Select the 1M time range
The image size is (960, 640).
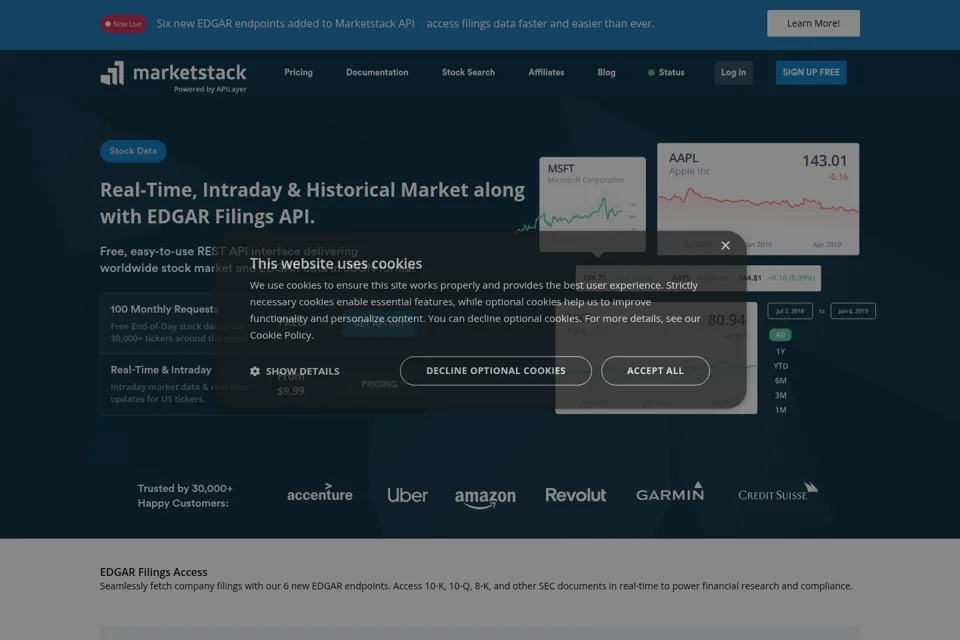pos(780,410)
